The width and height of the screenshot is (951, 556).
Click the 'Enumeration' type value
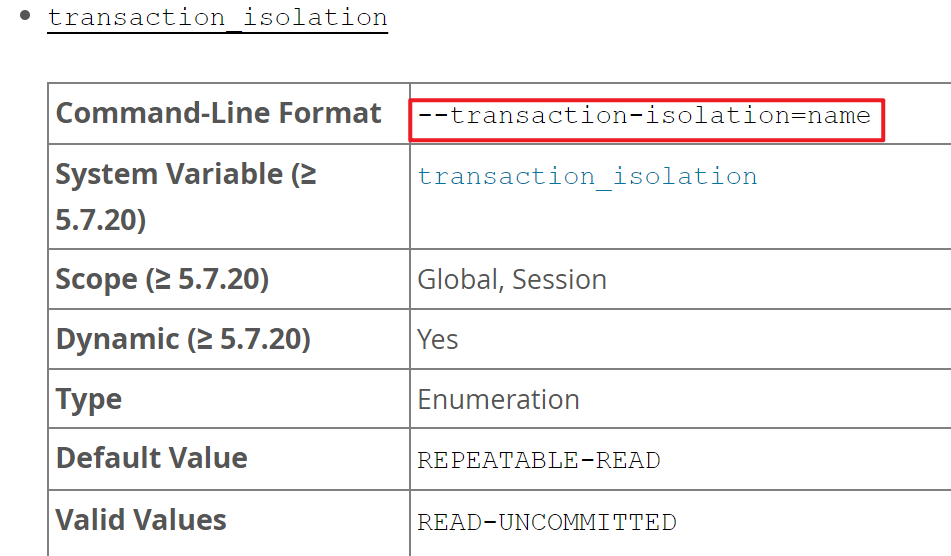[498, 400]
